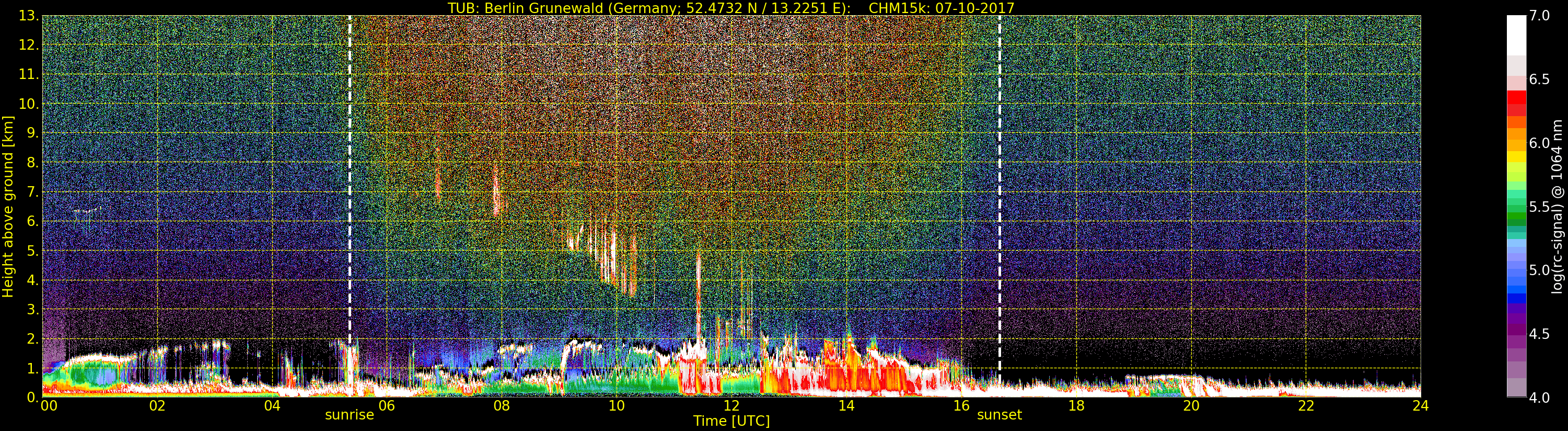
Task: Click the time tick label '08'
Action: coord(502,405)
